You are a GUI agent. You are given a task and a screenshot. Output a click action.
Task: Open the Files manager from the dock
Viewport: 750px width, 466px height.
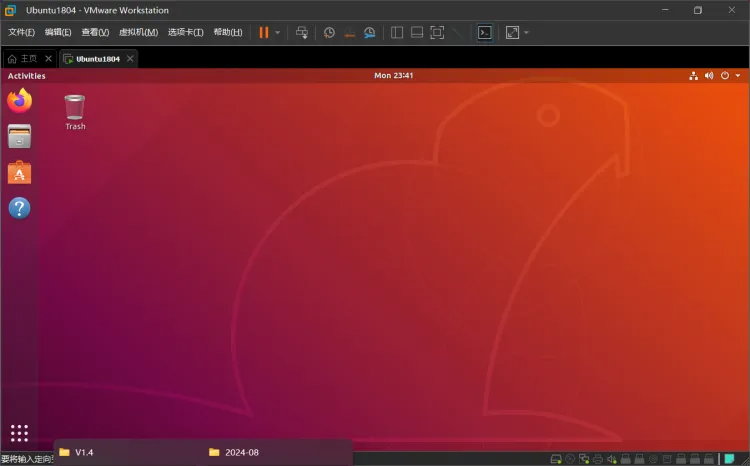pos(19,136)
